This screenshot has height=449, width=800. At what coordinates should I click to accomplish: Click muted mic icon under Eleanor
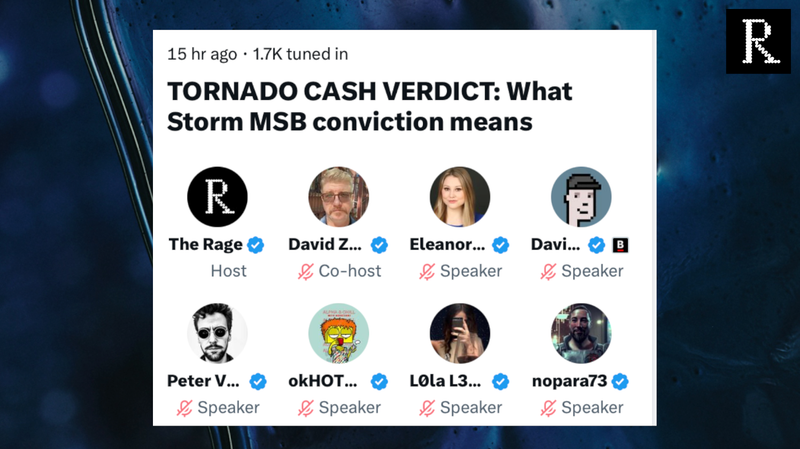point(427,271)
